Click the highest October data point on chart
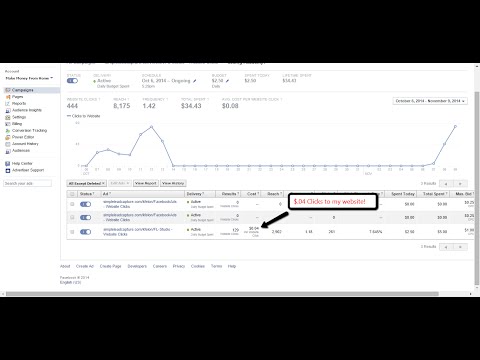This screenshot has width=480, height=360. (x=152, y=127)
